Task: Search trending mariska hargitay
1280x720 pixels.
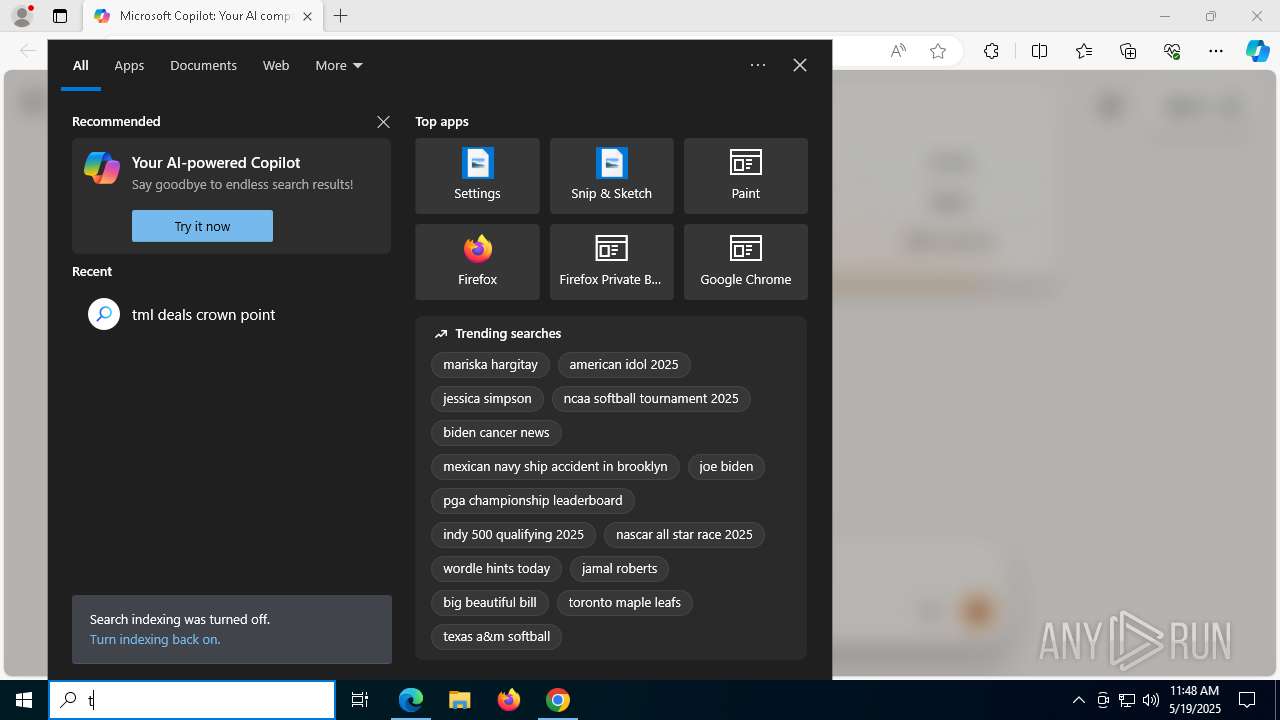Action: [491, 365]
